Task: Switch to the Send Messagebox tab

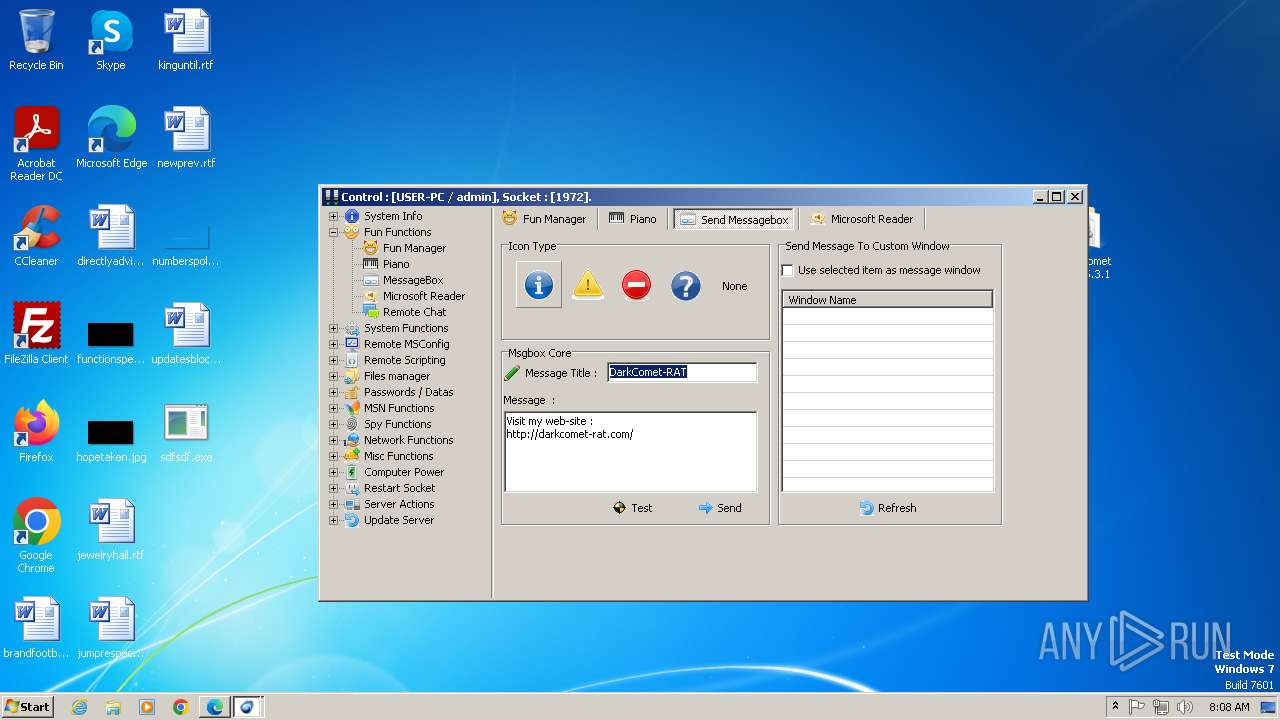Action: point(734,219)
